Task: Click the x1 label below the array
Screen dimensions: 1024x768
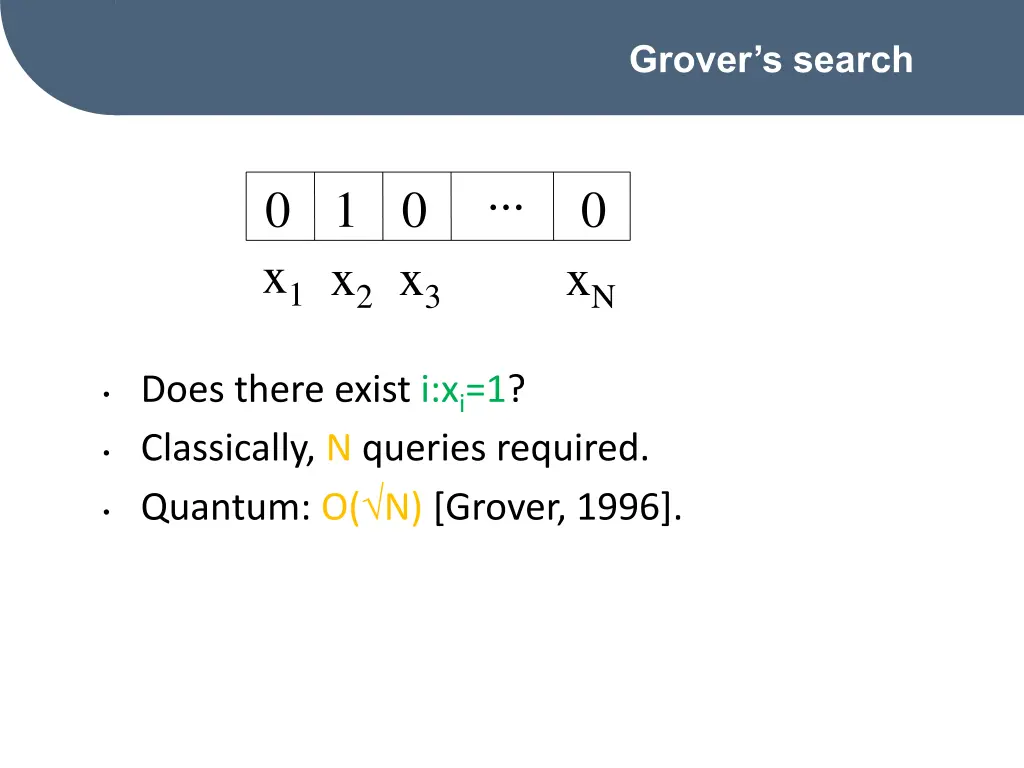Action: click(x=282, y=285)
